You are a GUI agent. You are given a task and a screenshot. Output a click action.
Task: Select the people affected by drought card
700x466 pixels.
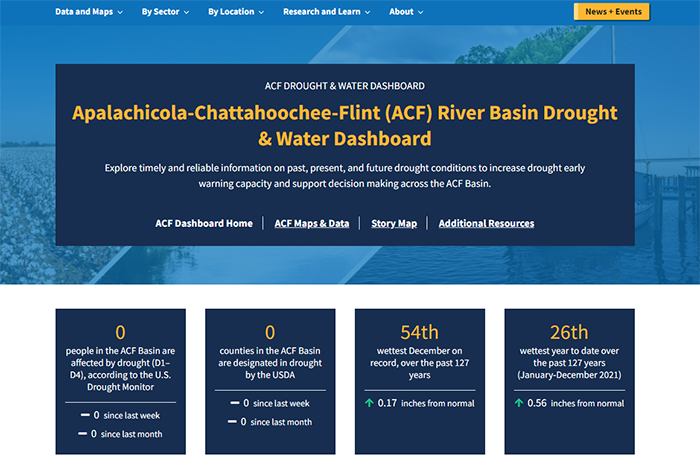(120, 360)
